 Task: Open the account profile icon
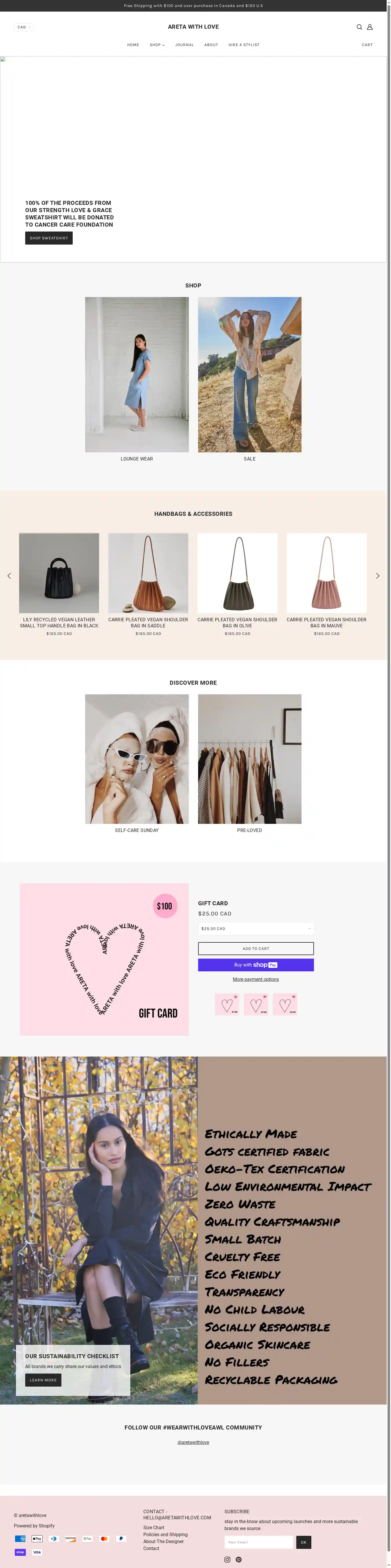click(x=370, y=27)
